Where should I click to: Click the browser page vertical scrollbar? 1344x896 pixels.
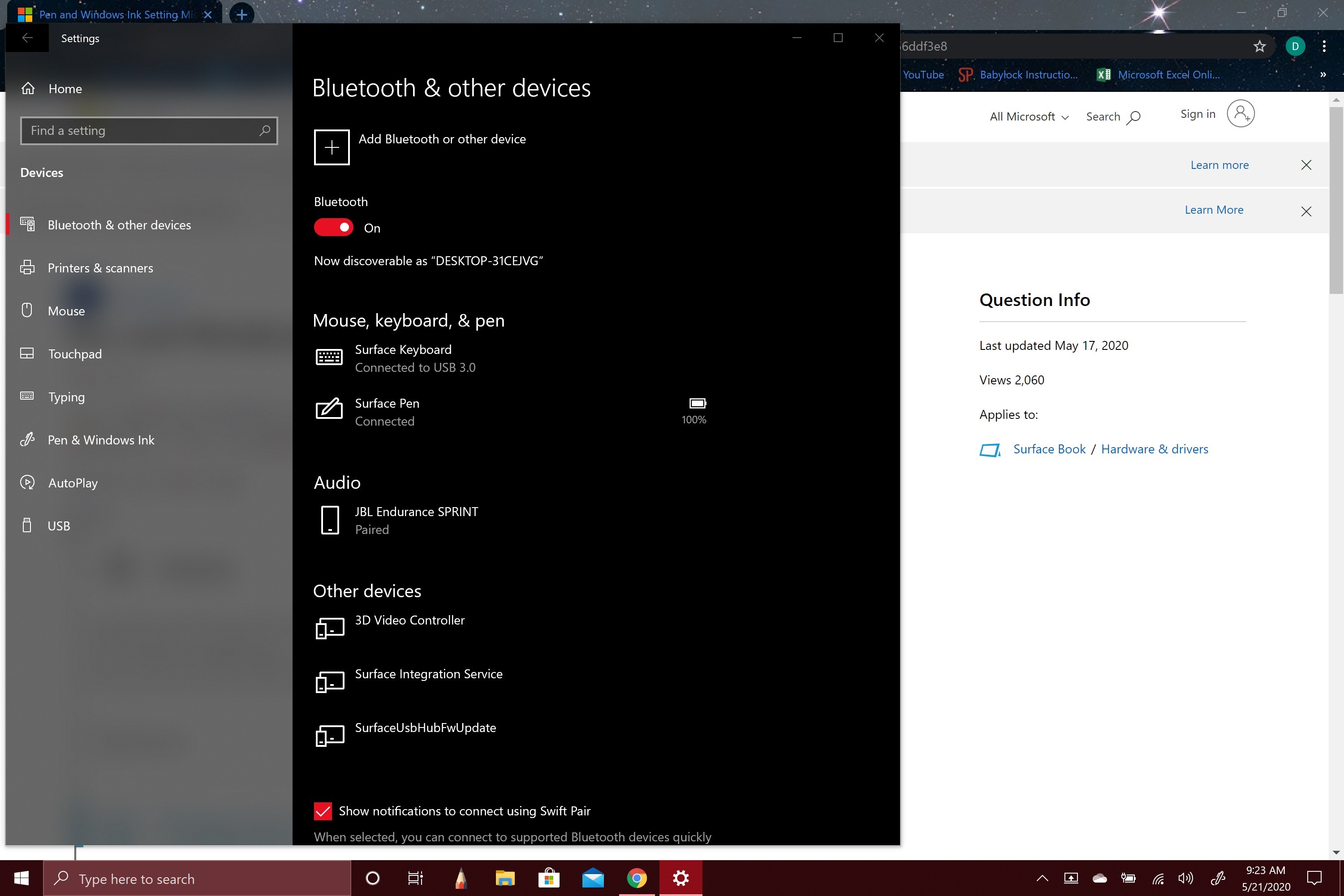coord(1335,200)
